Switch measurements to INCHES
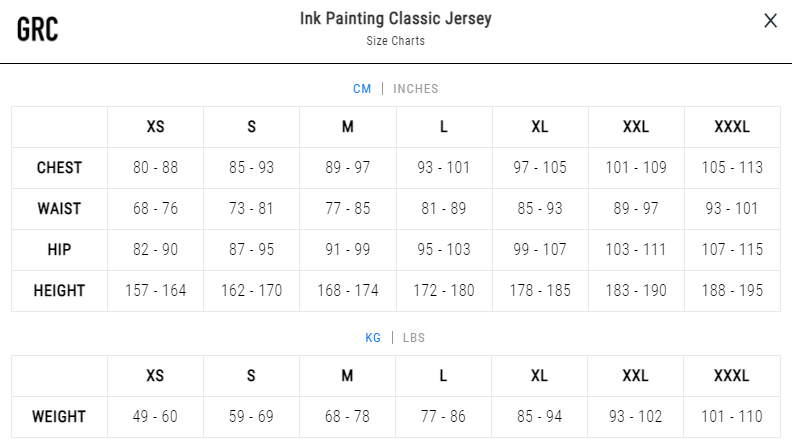Image resolution: width=792 pixels, height=447 pixels. point(416,89)
